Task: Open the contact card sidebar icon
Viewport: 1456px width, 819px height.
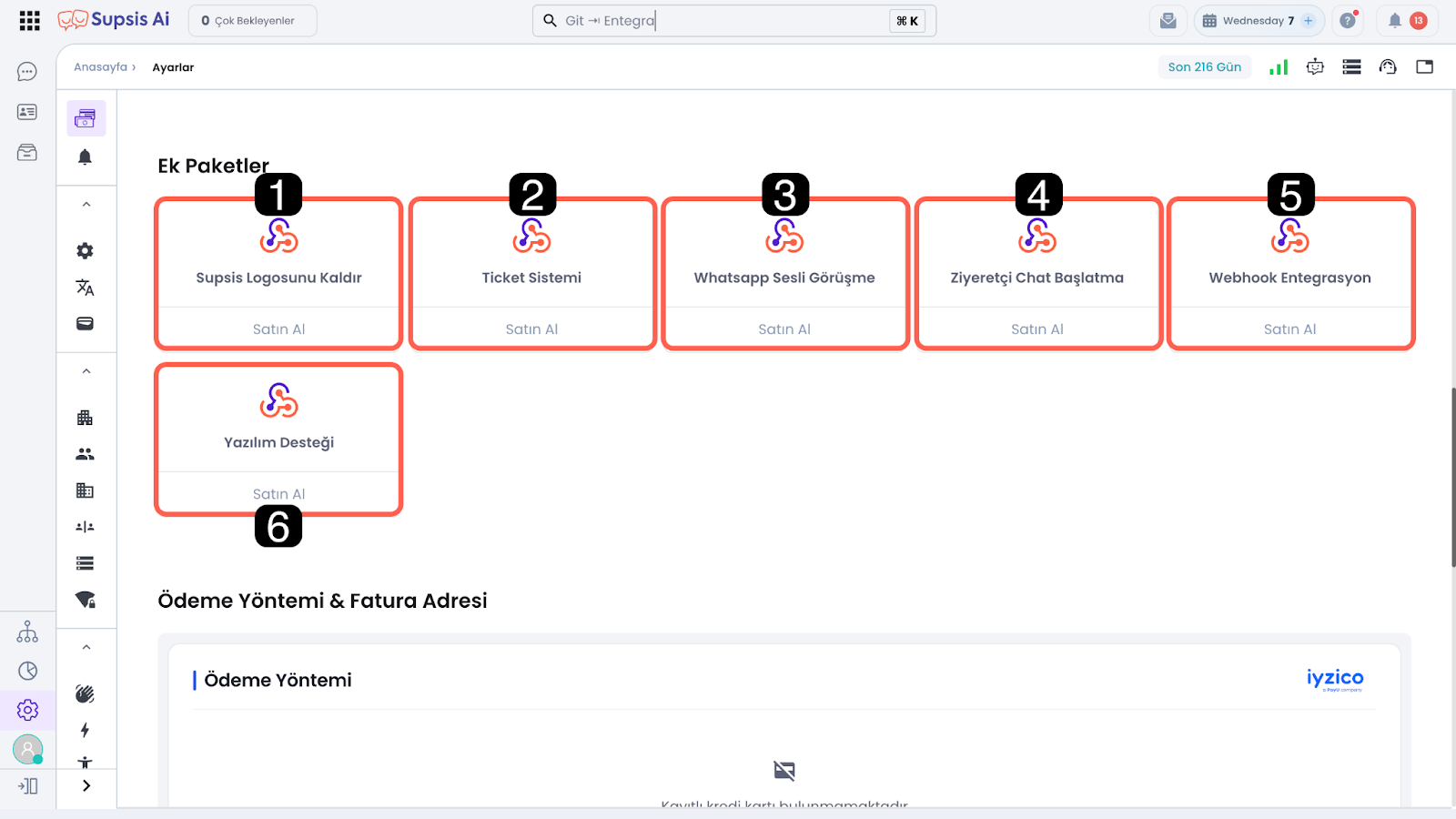Action: pyautogui.click(x=27, y=112)
